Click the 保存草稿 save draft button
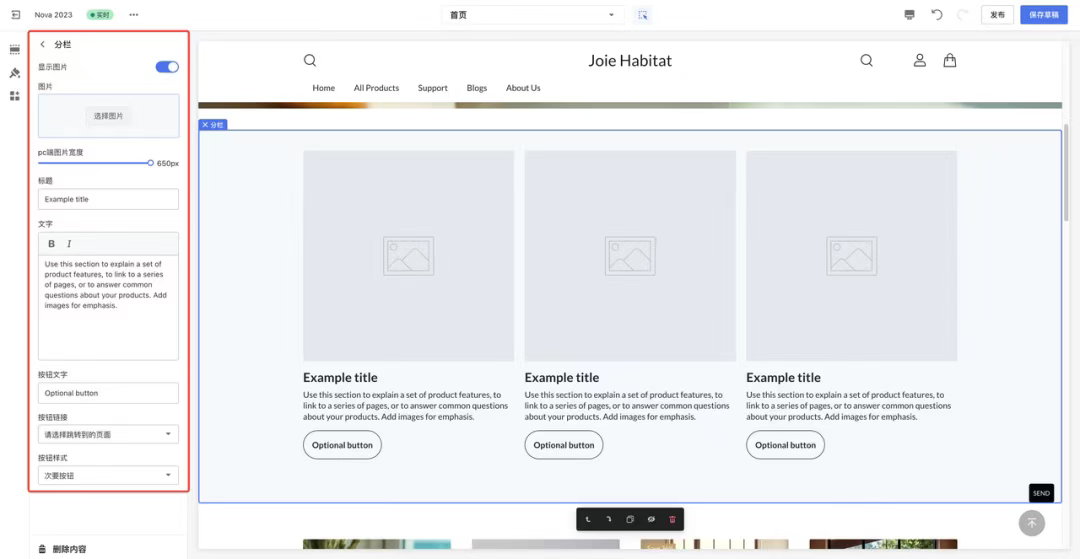Viewport: 1080px width, 559px height. (1044, 15)
